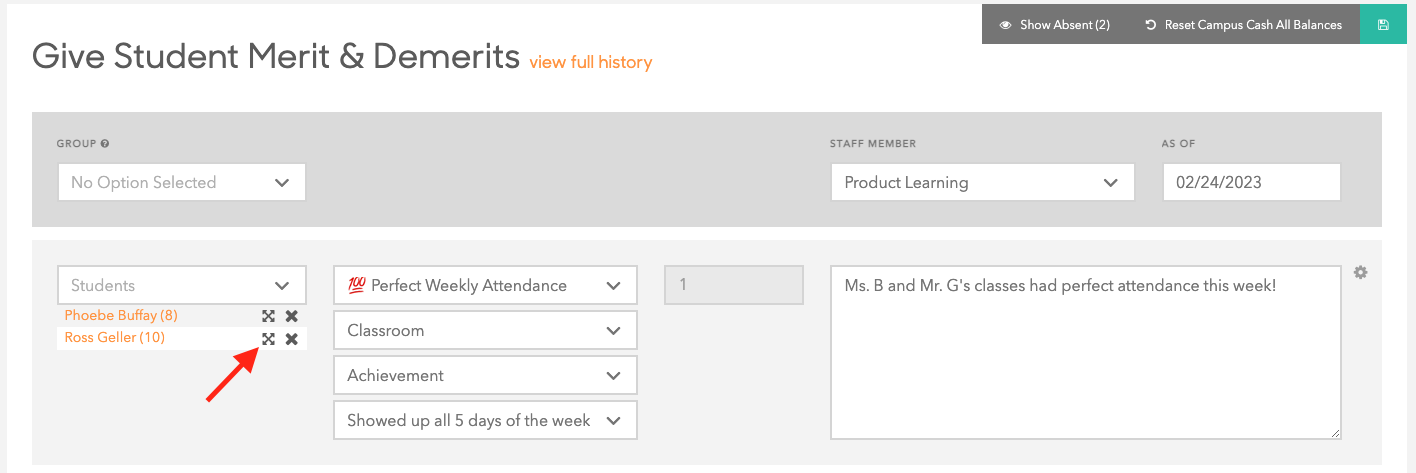The image size is (1416, 473).
Task: Expand the Students selector dropdown
Action: (181, 285)
